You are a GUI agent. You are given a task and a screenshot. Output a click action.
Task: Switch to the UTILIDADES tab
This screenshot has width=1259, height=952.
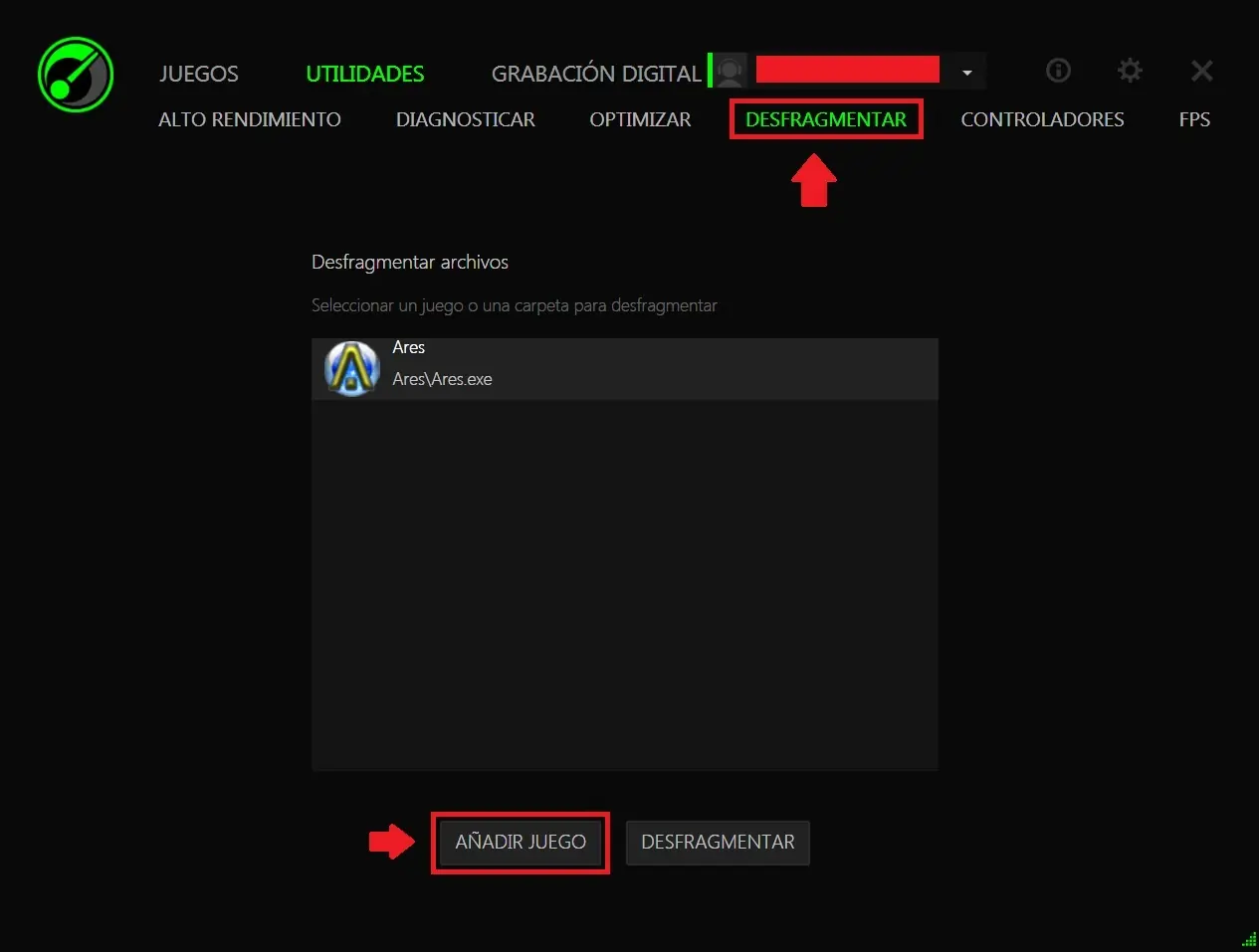click(365, 74)
